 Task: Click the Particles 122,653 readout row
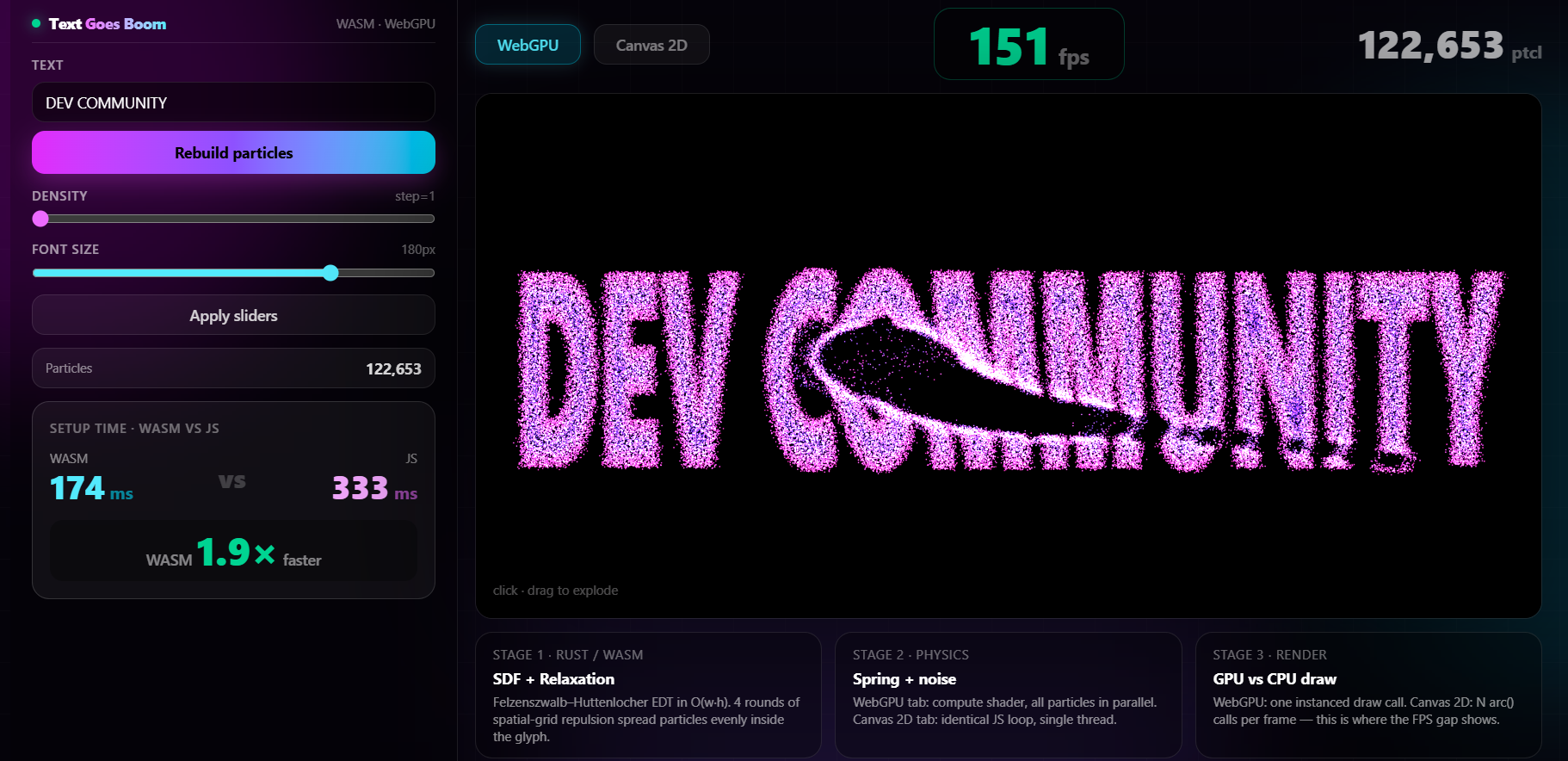click(233, 368)
